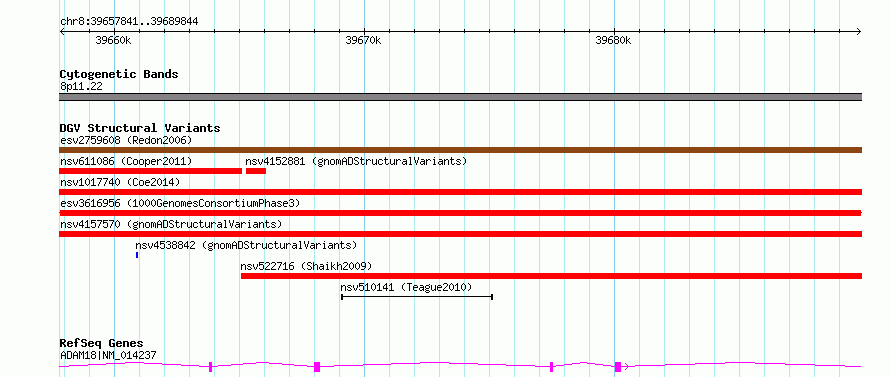Click the esv2759608 brown variant bar
The height and width of the screenshot is (377, 890).
460,150
